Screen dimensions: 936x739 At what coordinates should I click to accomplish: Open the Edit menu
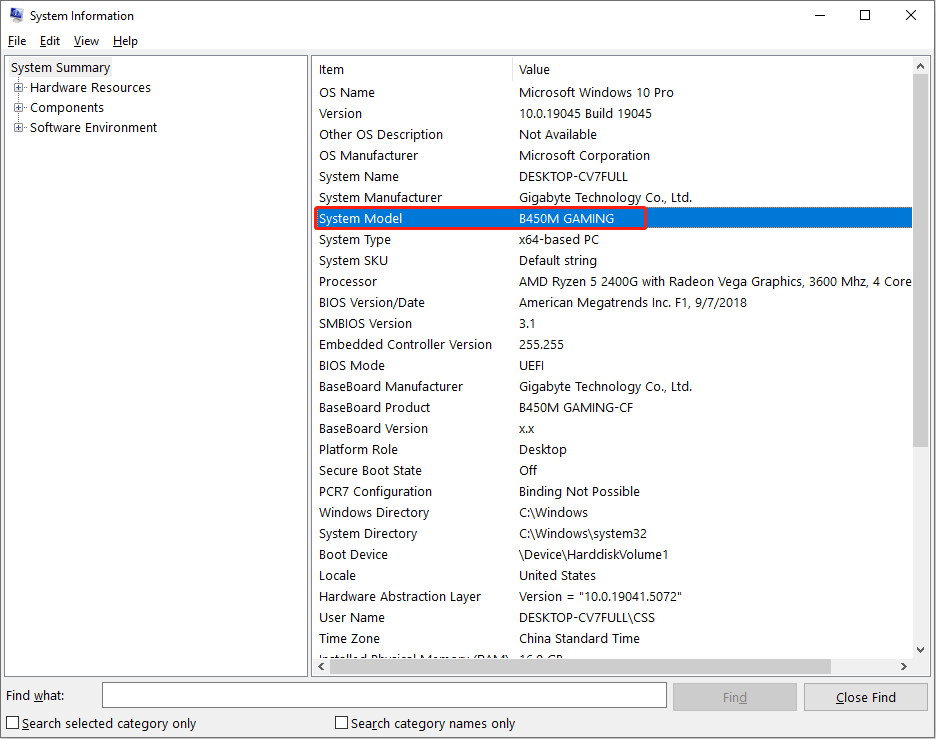tap(49, 41)
